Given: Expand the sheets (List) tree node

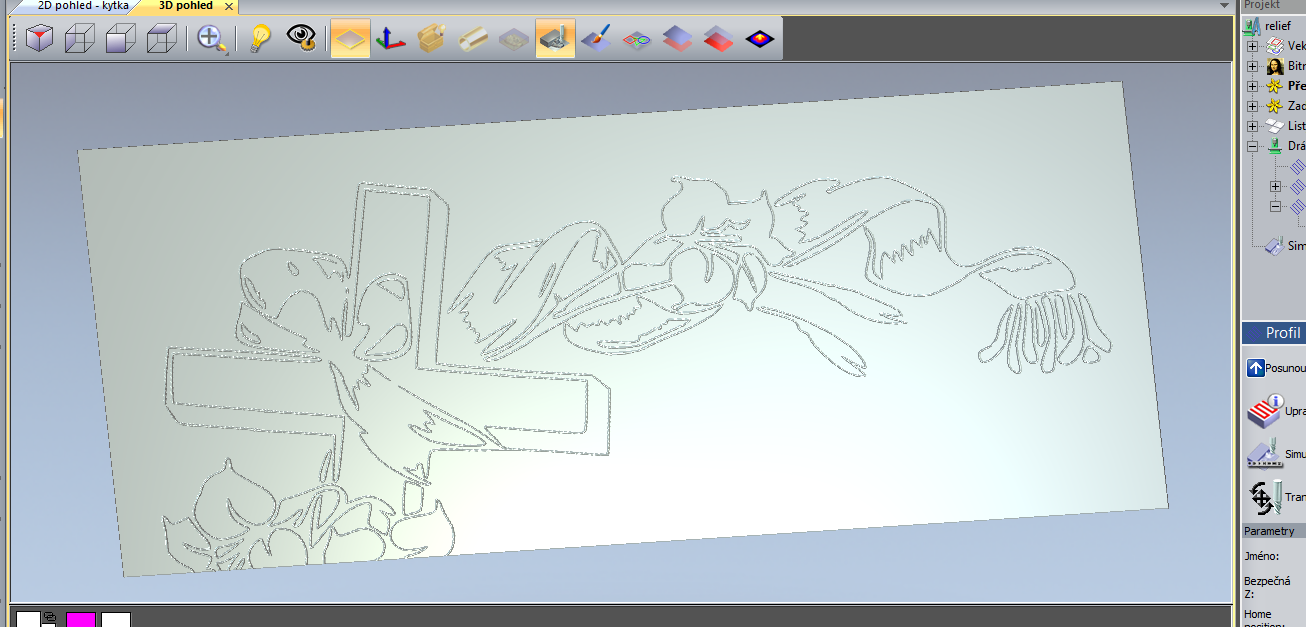Looking at the screenshot, I should 1252,126.
